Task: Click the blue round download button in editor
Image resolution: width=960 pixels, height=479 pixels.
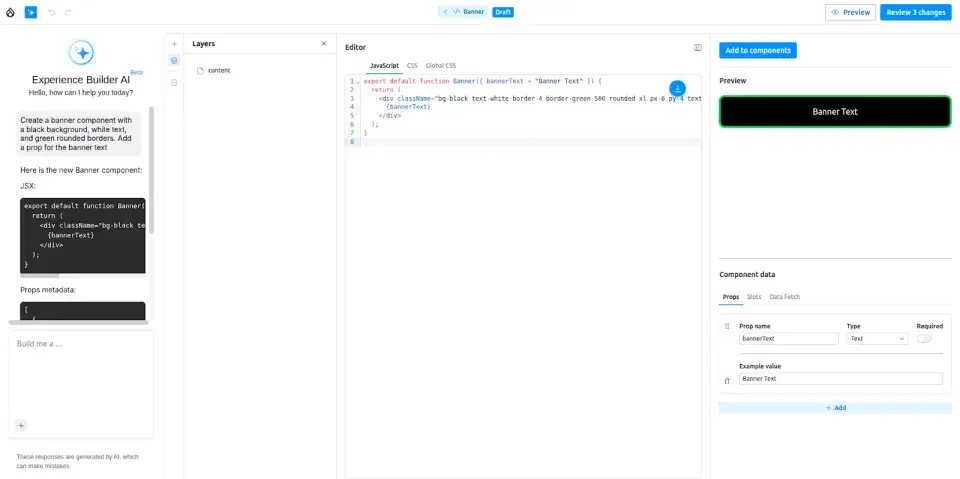Action: (677, 88)
